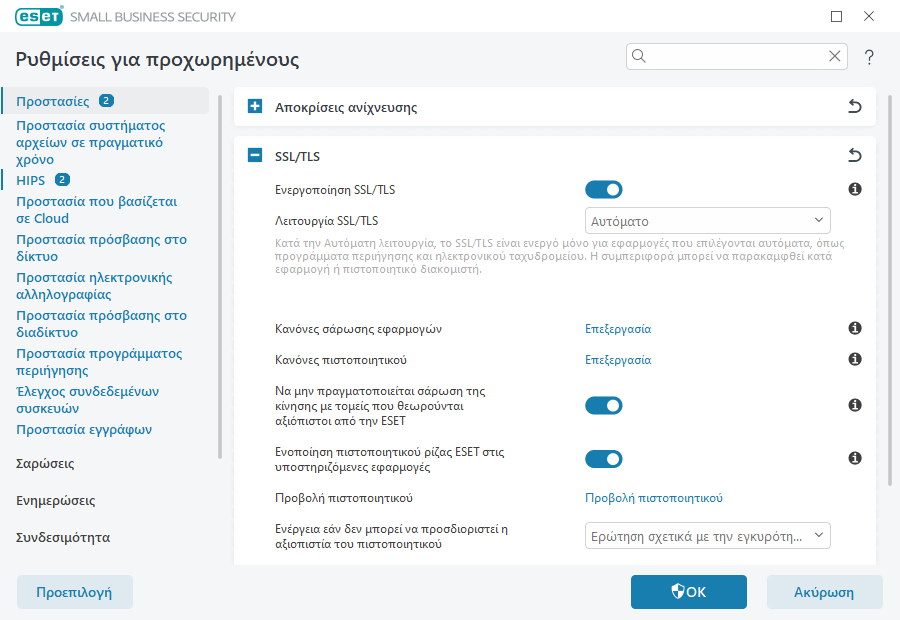Screen dimensions: 900x620
Task: Open help via the question mark icon
Action: pyautogui.click(x=869, y=57)
